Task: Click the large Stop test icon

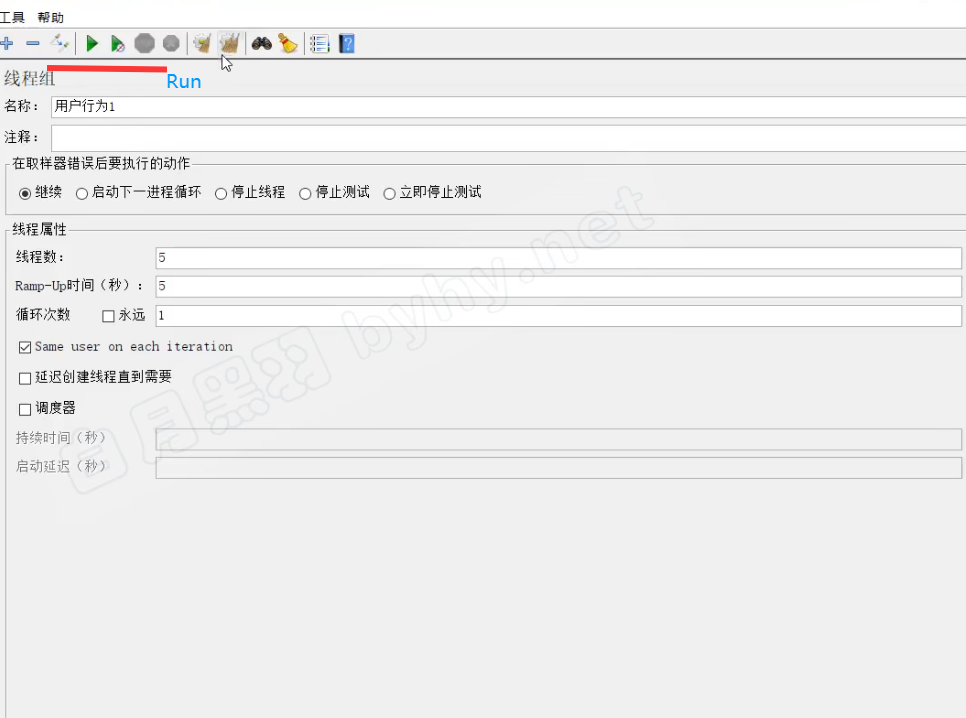Action: tap(145, 43)
